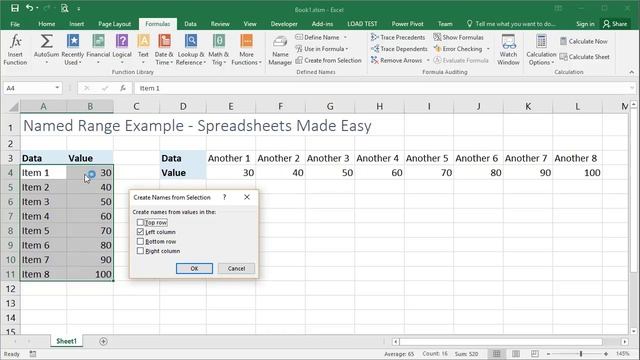Check the Bottom row checkbox
The height and width of the screenshot is (360, 640).
140,241
